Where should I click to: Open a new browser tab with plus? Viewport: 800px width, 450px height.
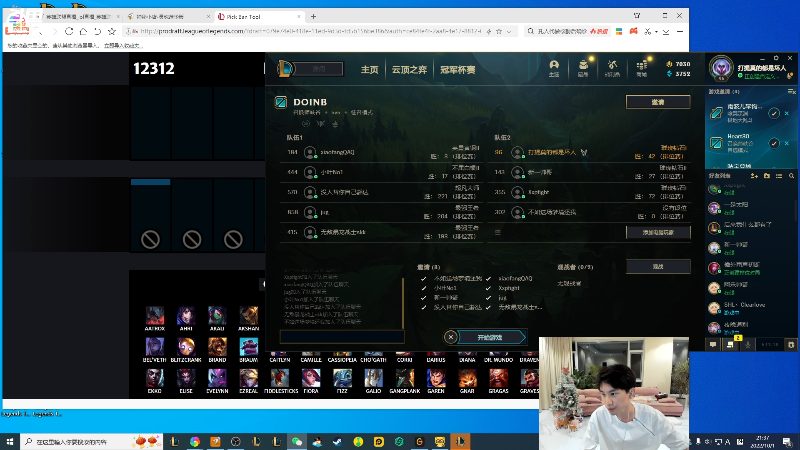[x=313, y=16]
